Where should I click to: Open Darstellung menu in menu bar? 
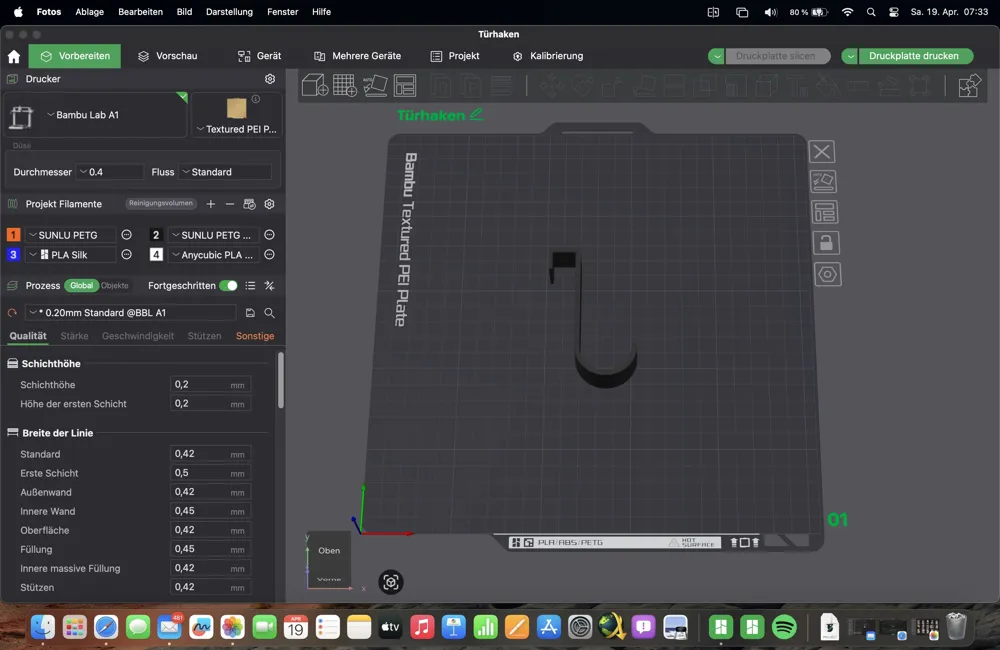229,11
